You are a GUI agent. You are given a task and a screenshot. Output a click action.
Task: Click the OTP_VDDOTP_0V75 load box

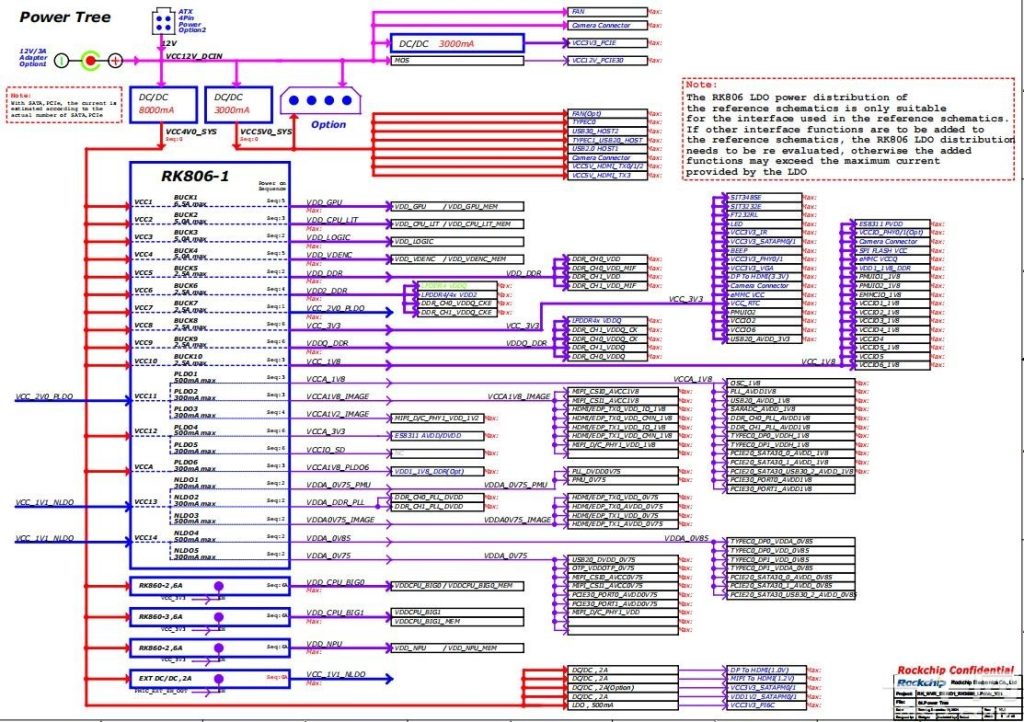(x=623, y=569)
